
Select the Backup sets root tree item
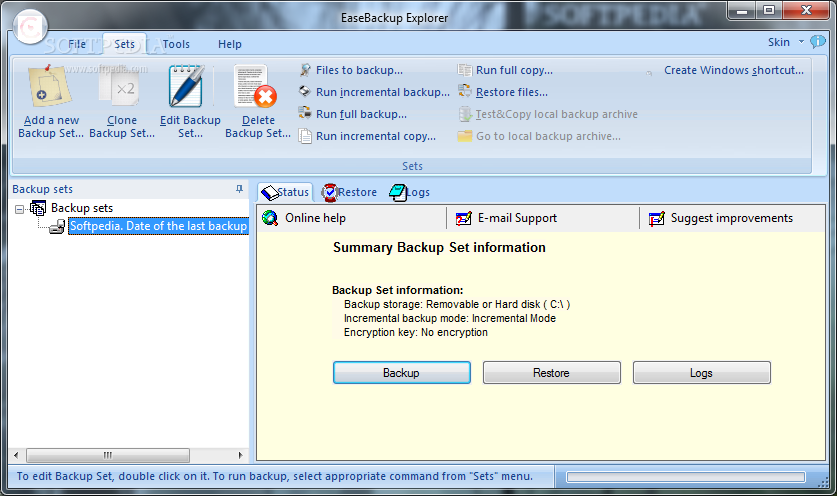point(82,208)
